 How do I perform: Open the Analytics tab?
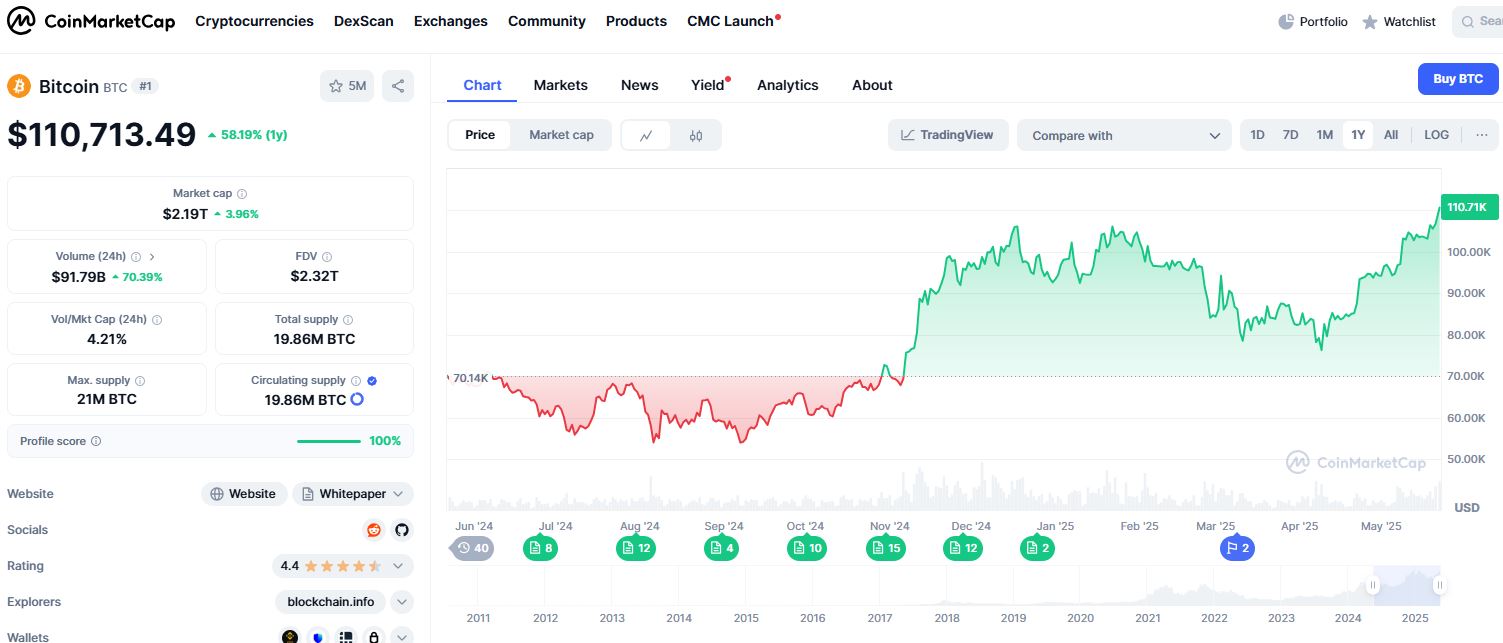pos(787,85)
